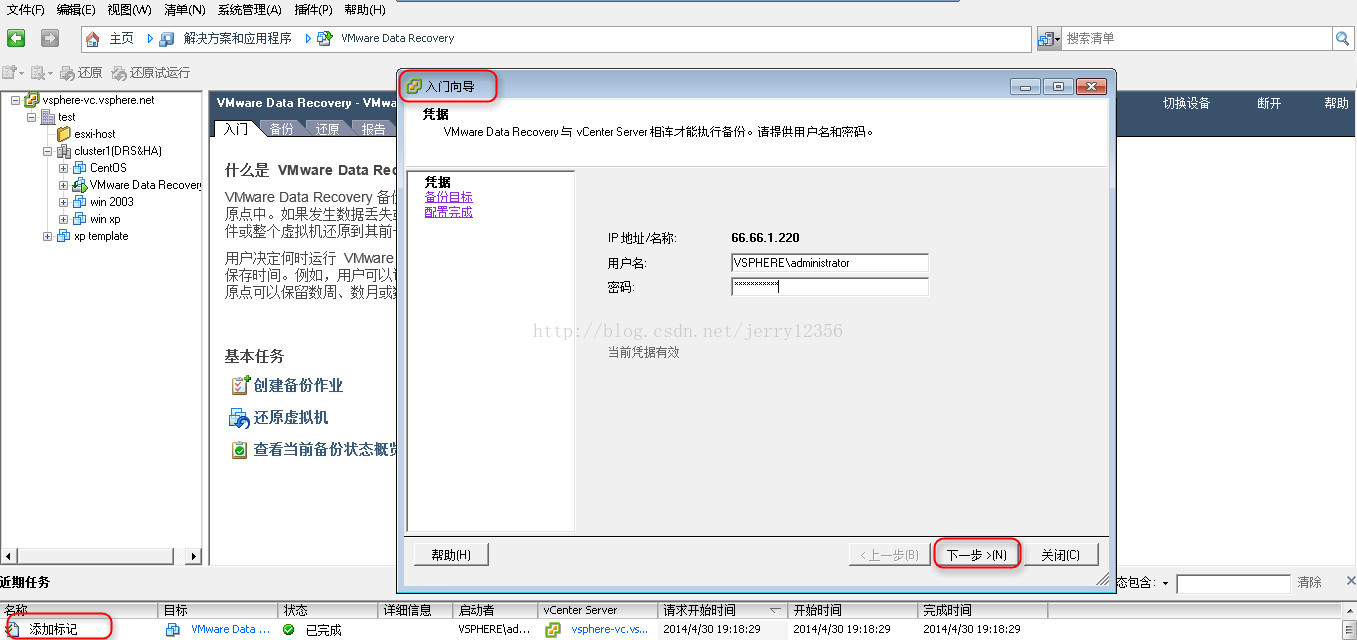Select the esxi-host folder icon
This screenshot has height=640, width=1357.
[x=64, y=134]
